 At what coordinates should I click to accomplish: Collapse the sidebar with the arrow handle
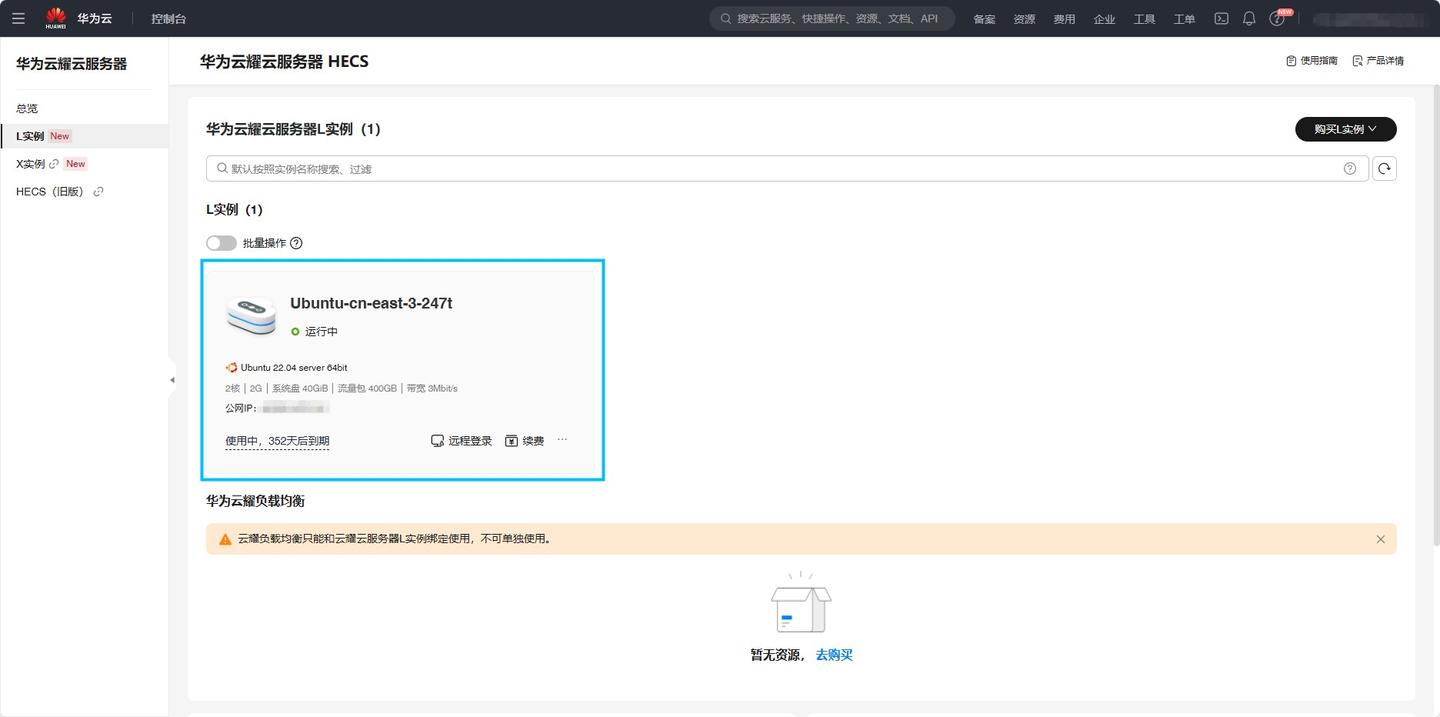tap(172, 380)
